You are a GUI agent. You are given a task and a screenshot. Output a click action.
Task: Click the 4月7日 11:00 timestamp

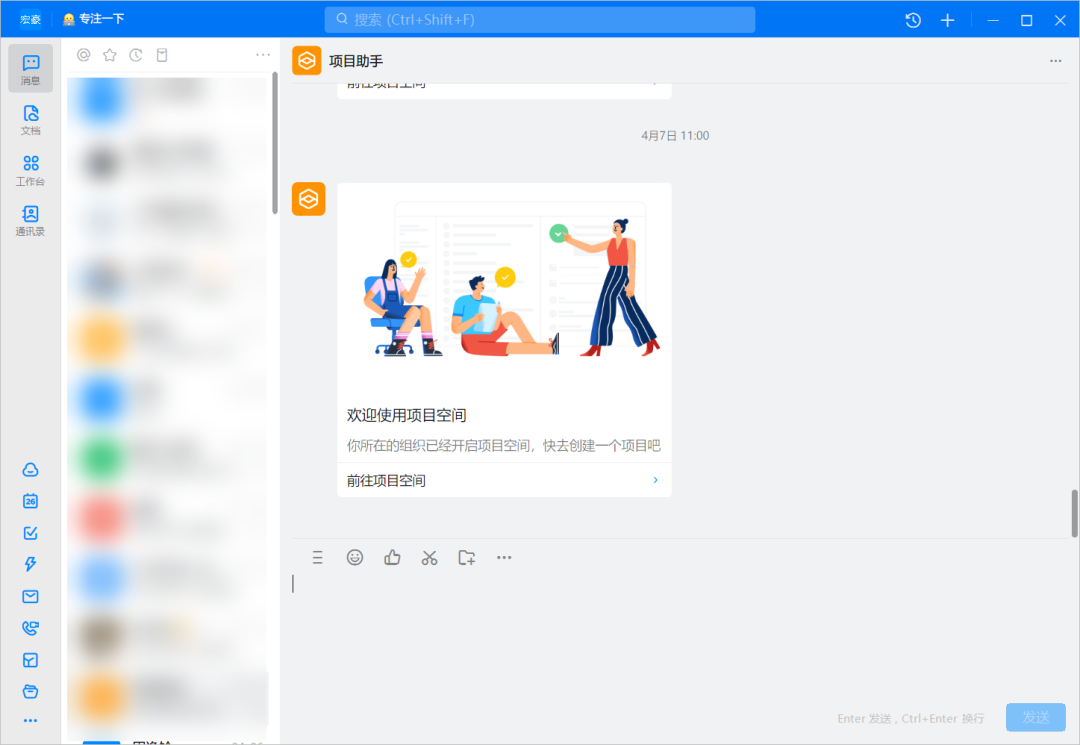675,136
